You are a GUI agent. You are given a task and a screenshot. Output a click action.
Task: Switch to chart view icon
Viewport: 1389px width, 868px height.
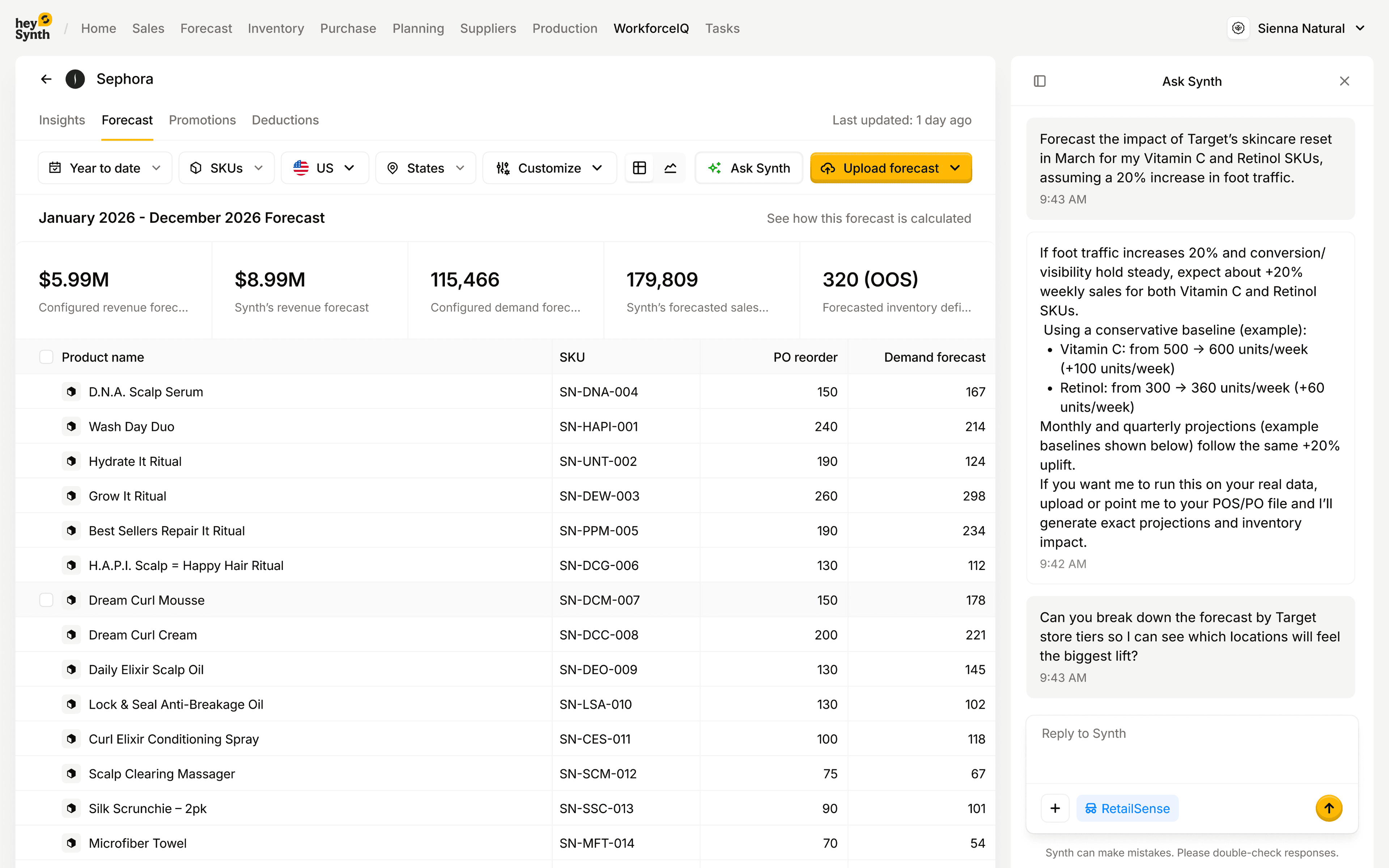[x=670, y=167]
